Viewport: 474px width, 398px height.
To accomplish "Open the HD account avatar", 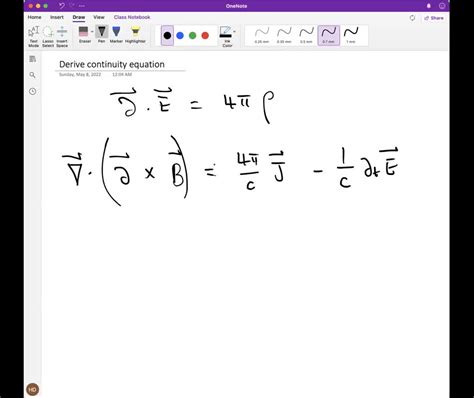I will point(32,389).
